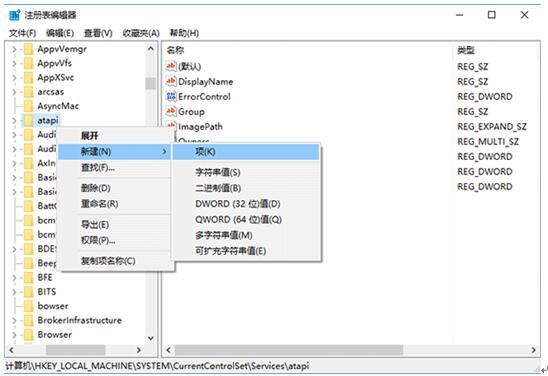Click the arcsas folder icon
This screenshot has height=376, width=548.
(28, 92)
